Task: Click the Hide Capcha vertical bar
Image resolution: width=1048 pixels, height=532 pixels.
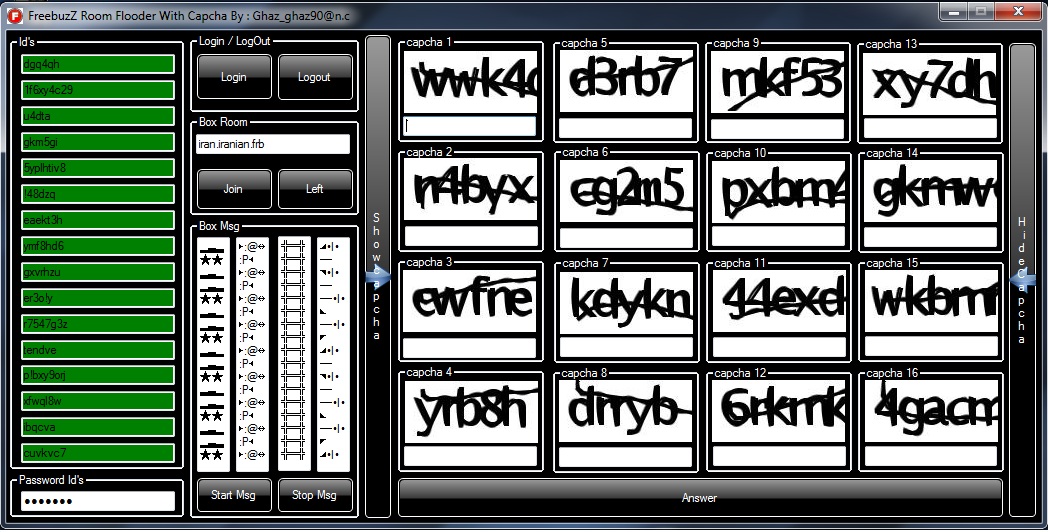Action: point(1021,279)
